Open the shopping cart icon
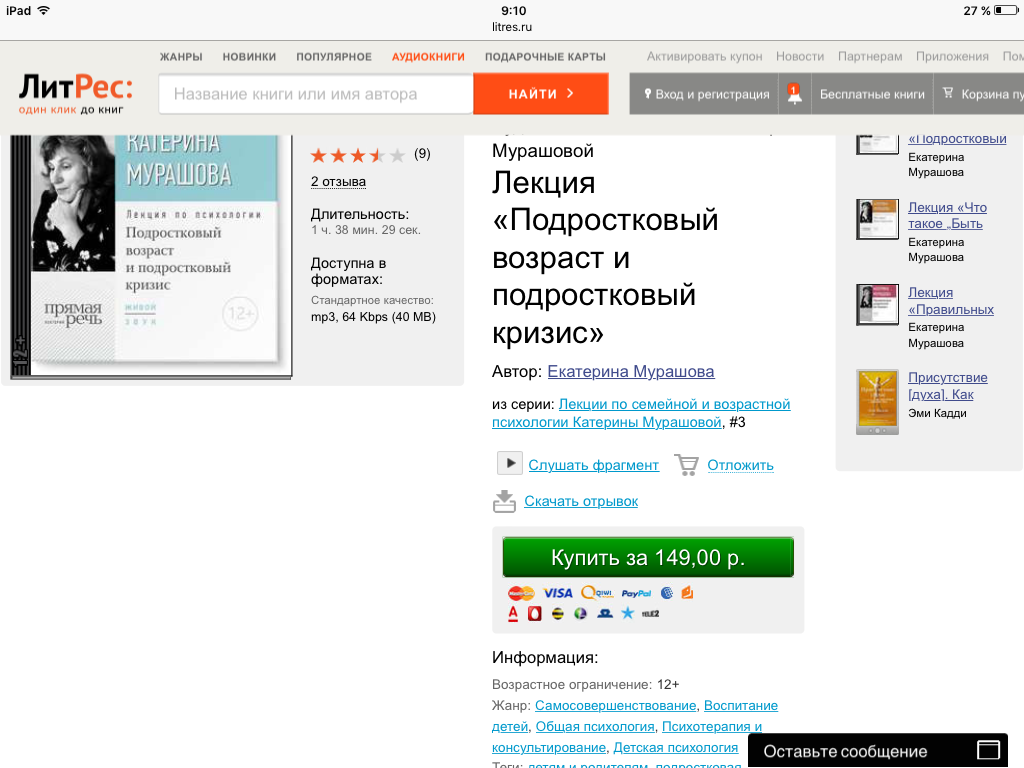 [x=948, y=94]
